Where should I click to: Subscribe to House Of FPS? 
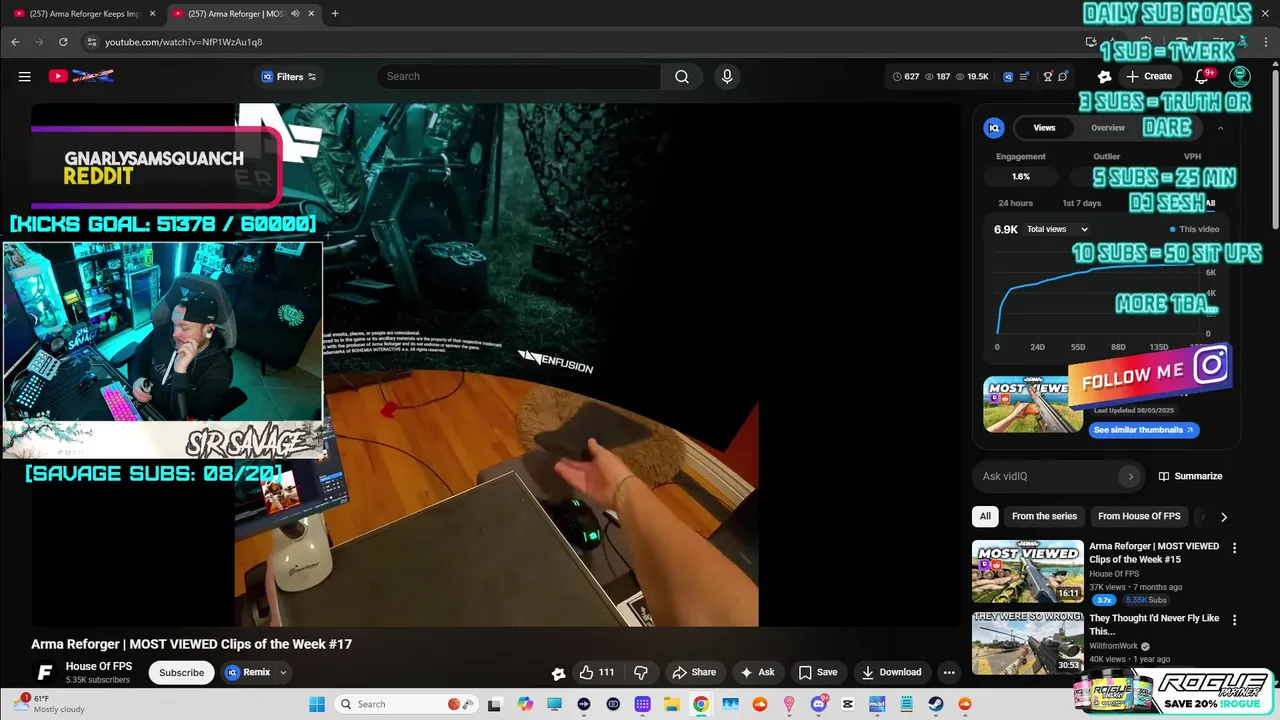tap(182, 672)
